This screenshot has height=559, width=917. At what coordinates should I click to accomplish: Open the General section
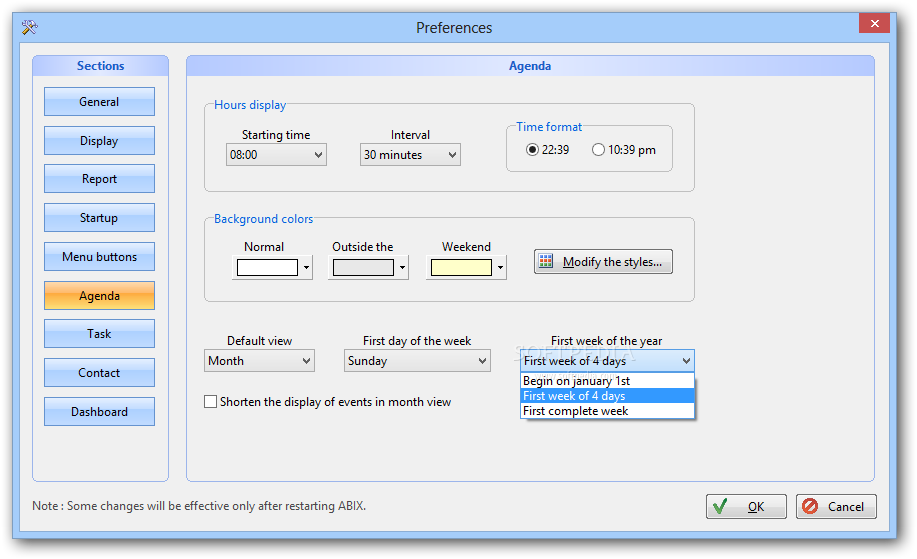[x=99, y=102]
